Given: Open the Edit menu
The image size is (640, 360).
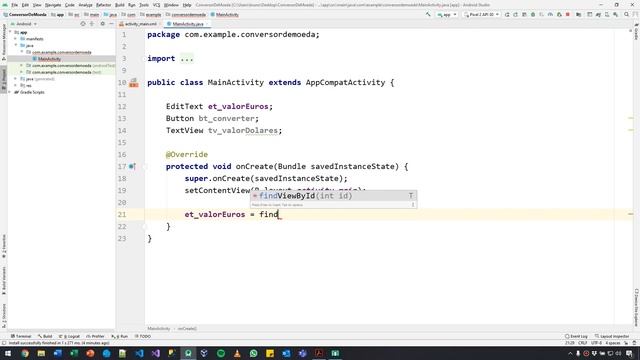Looking at the screenshot, I should (25, 5).
